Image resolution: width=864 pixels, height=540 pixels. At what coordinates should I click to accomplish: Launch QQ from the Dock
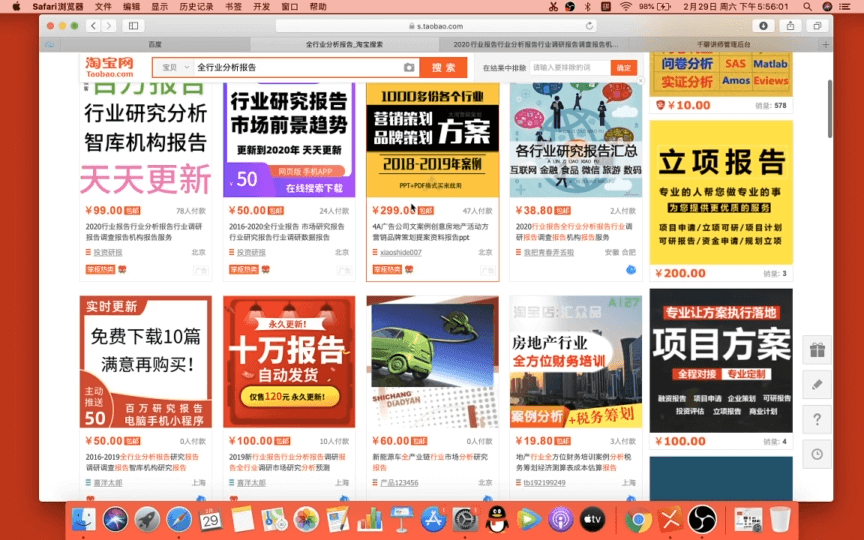click(x=497, y=520)
